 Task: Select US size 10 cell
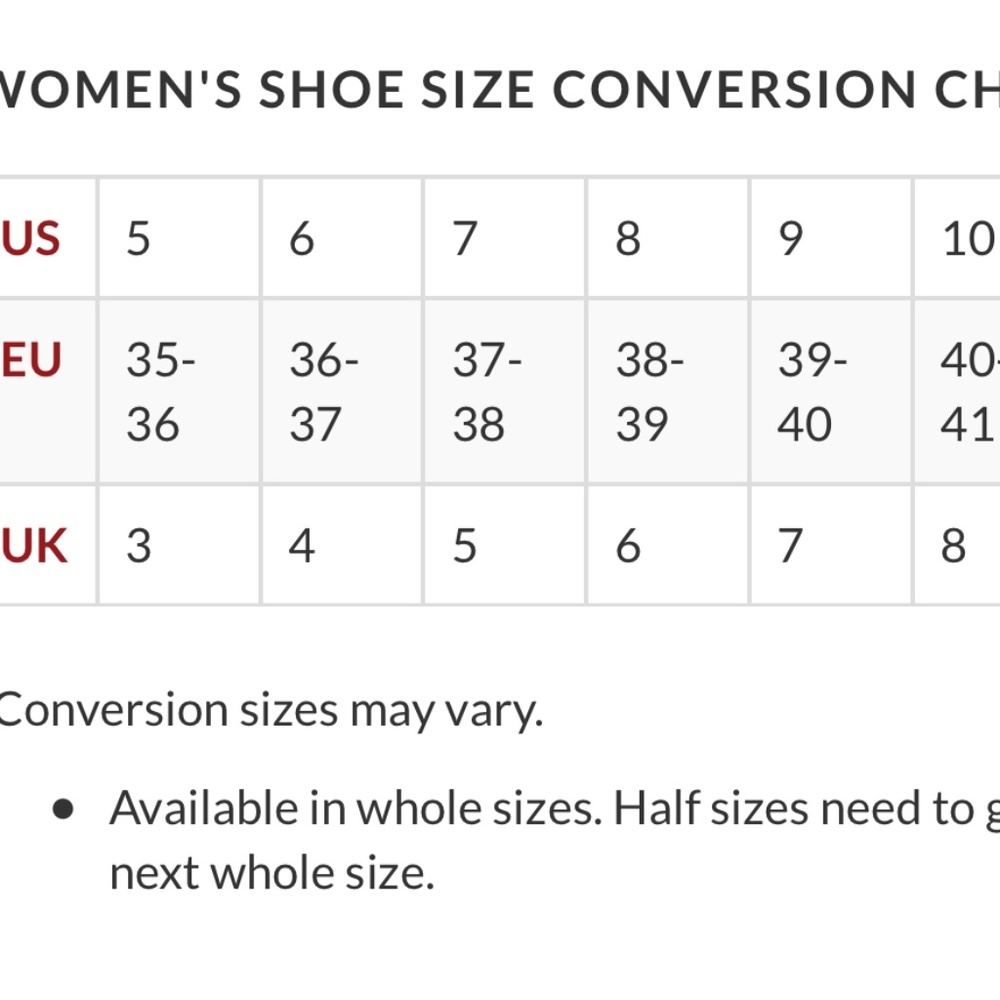point(957,238)
